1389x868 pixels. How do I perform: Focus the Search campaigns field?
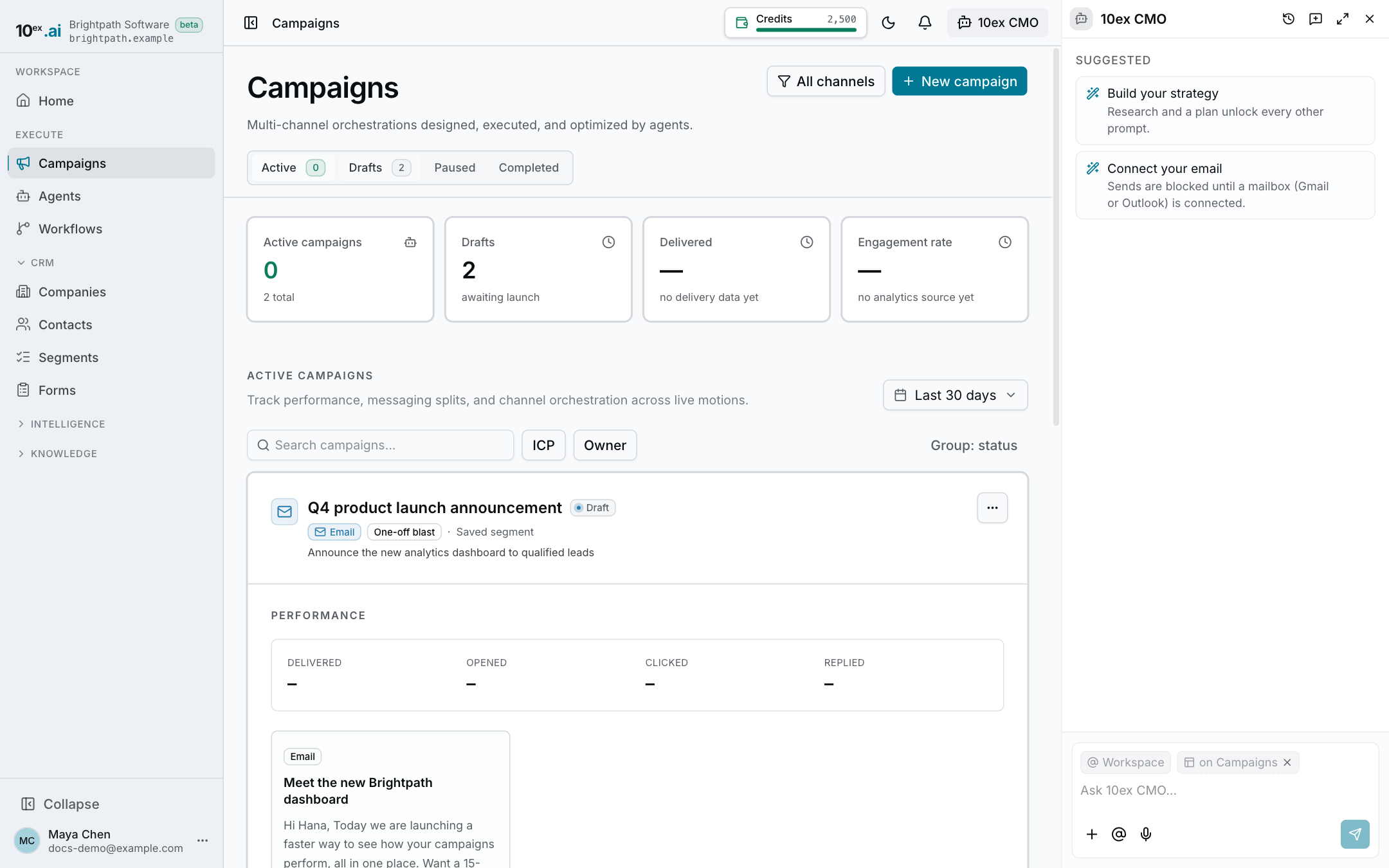point(380,445)
